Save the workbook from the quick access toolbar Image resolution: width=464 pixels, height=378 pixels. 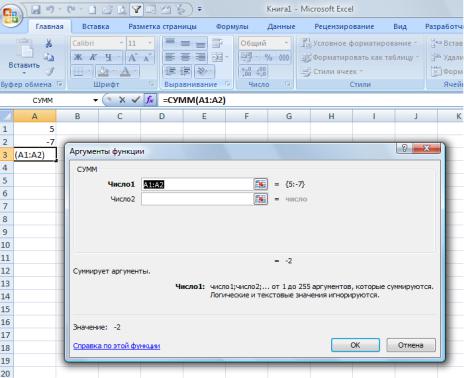point(36,10)
